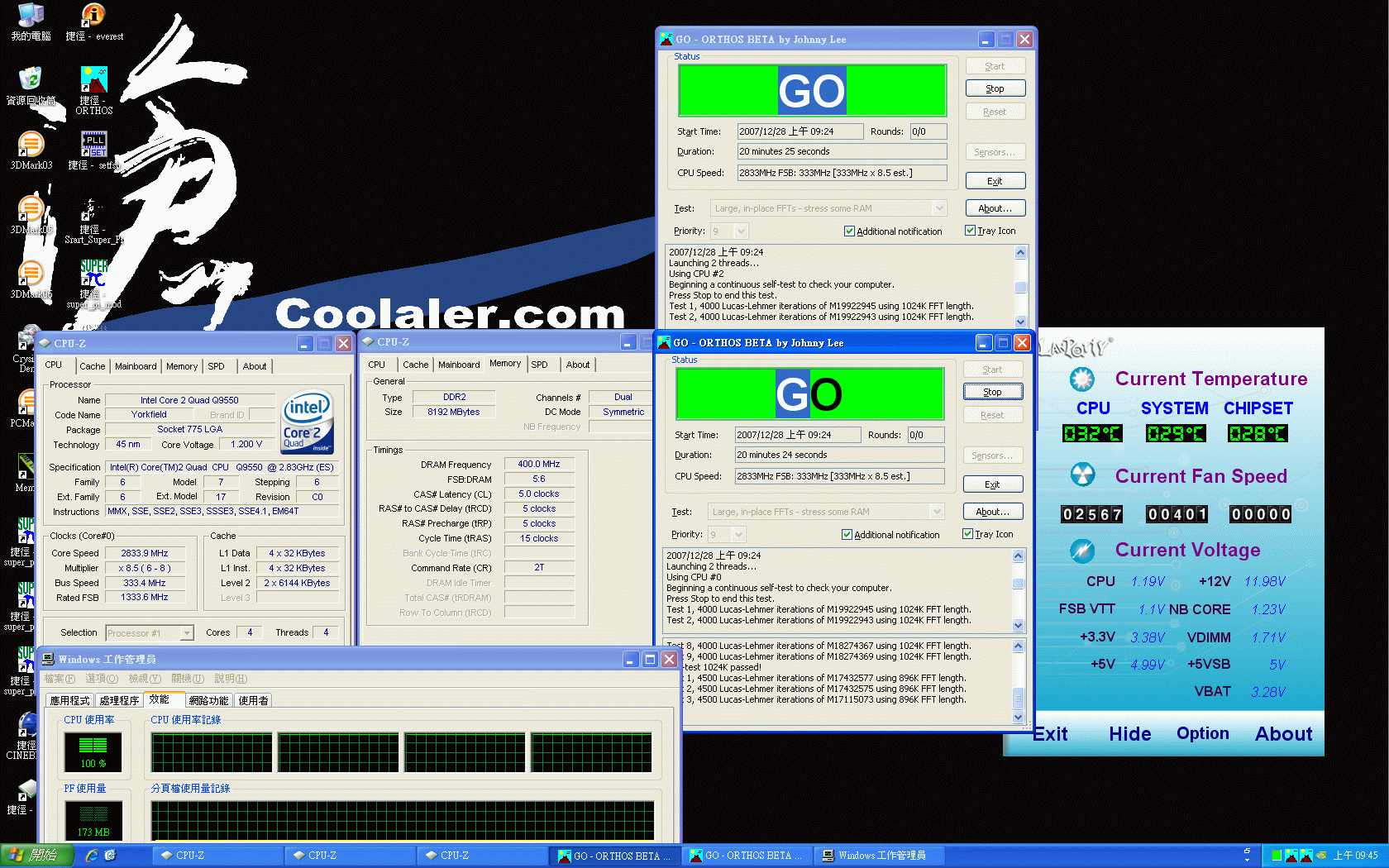Open the Test dropdown in lower ORTHOS window

(x=937, y=512)
